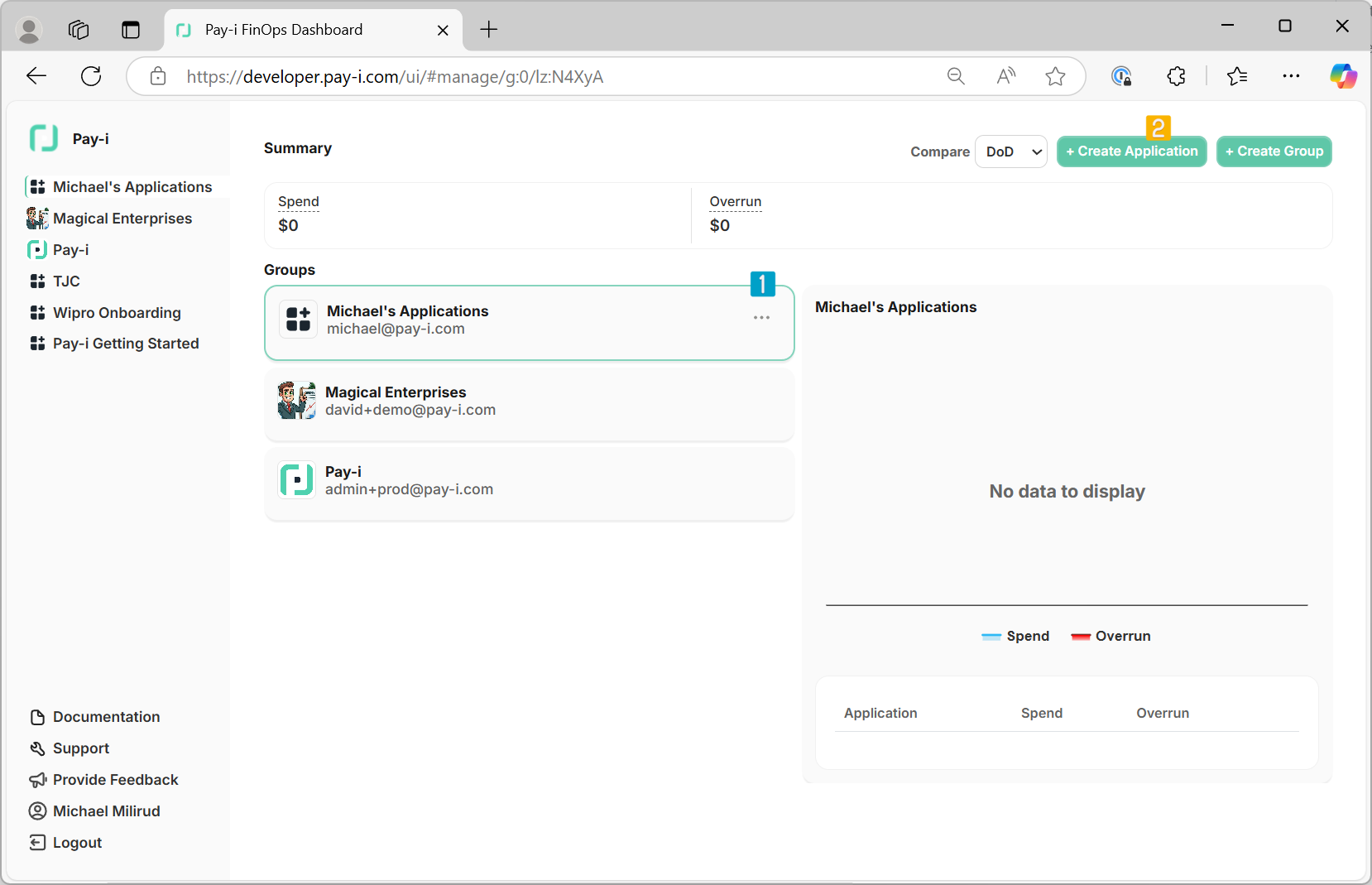Open Michael's Applications in sidebar

click(132, 187)
